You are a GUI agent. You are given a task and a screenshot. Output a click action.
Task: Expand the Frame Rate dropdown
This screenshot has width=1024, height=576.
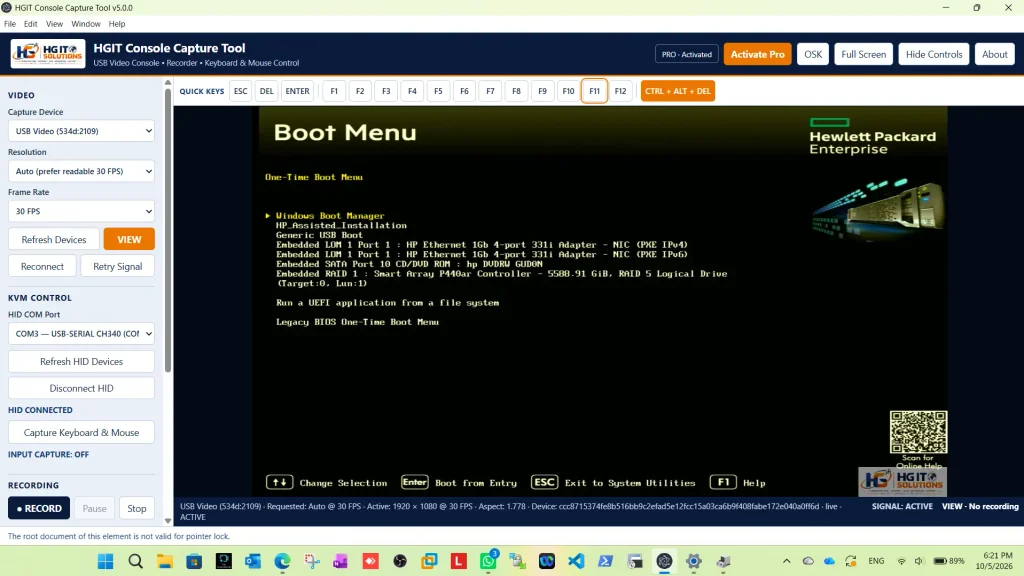coord(82,211)
